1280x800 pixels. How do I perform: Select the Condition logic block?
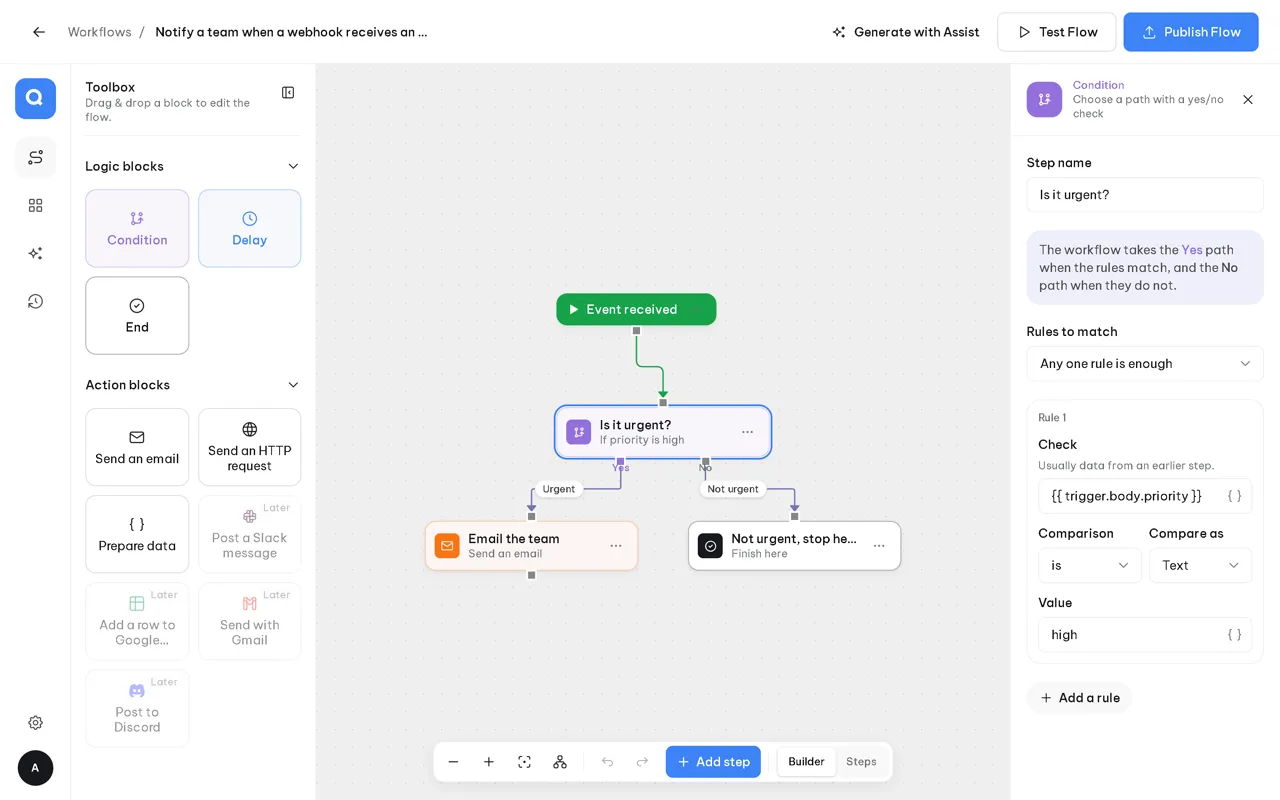(137, 228)
